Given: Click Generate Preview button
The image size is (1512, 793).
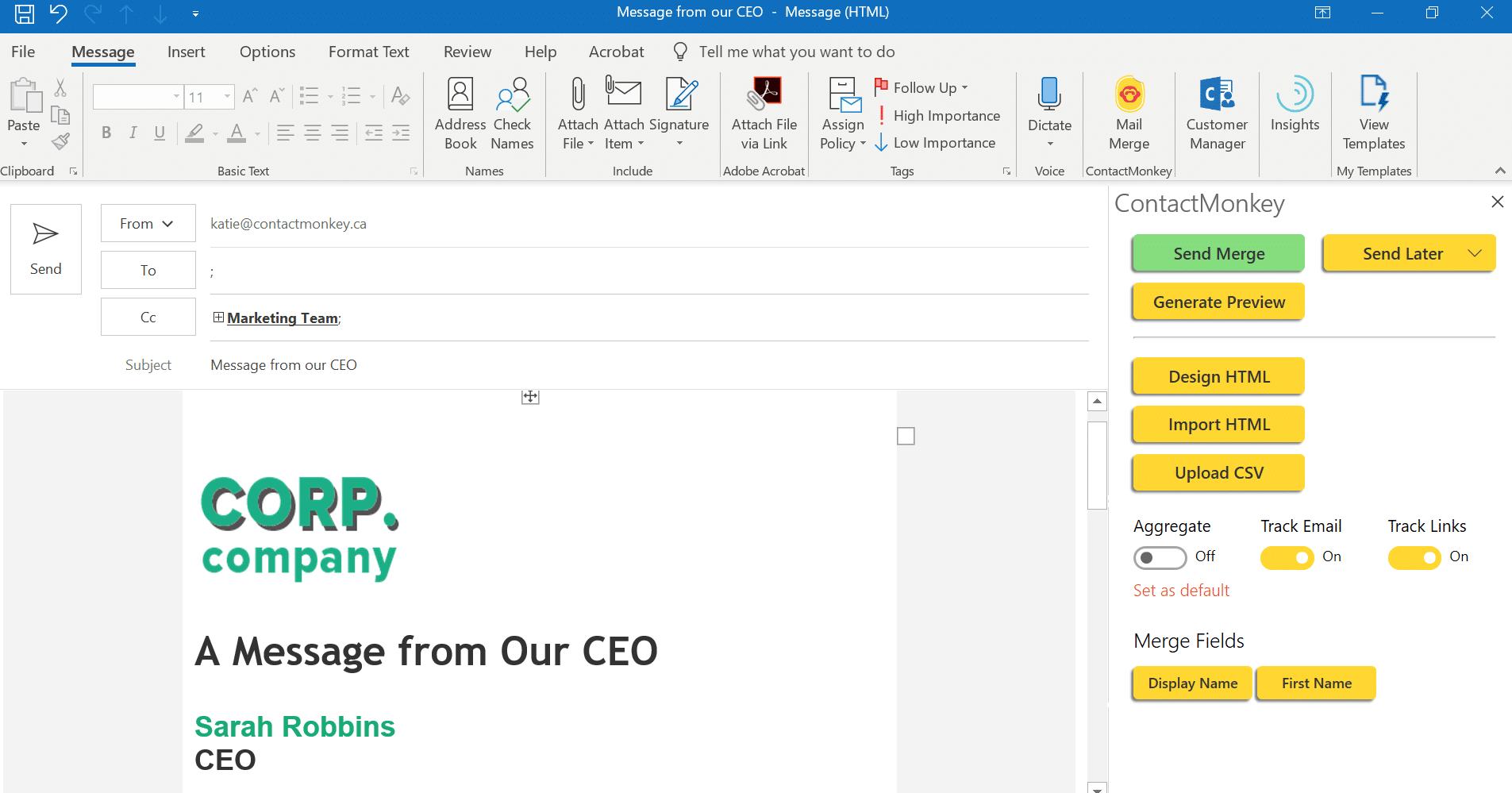Looking at the screenshot, I should pyautogui.click(x=1218, y=302).
